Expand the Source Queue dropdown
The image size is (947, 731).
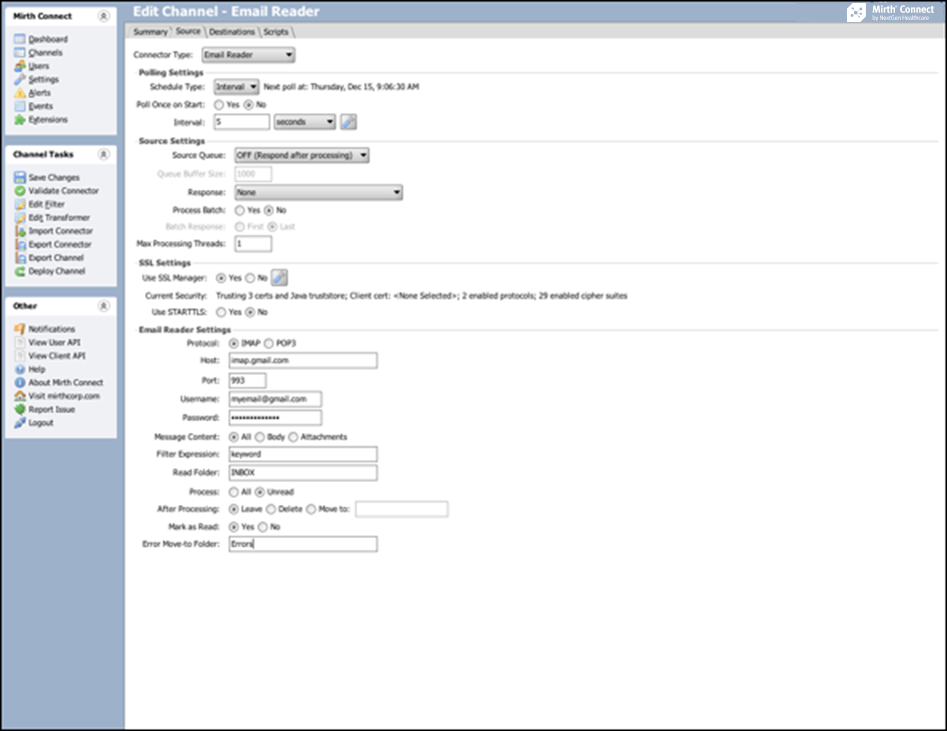click(x=301, y=155)
